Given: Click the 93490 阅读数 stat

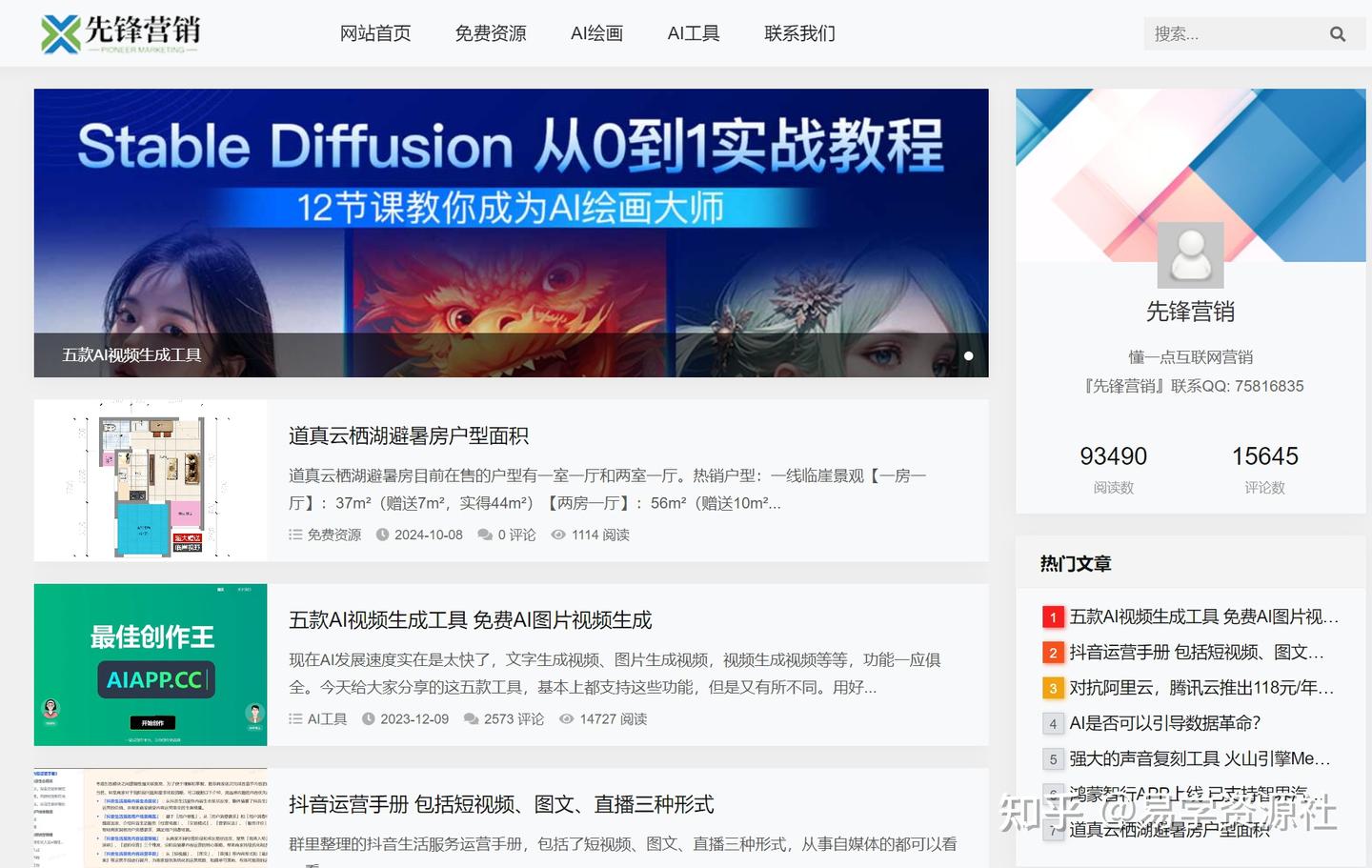Looking at the screenshot, I should (1113, 470).
